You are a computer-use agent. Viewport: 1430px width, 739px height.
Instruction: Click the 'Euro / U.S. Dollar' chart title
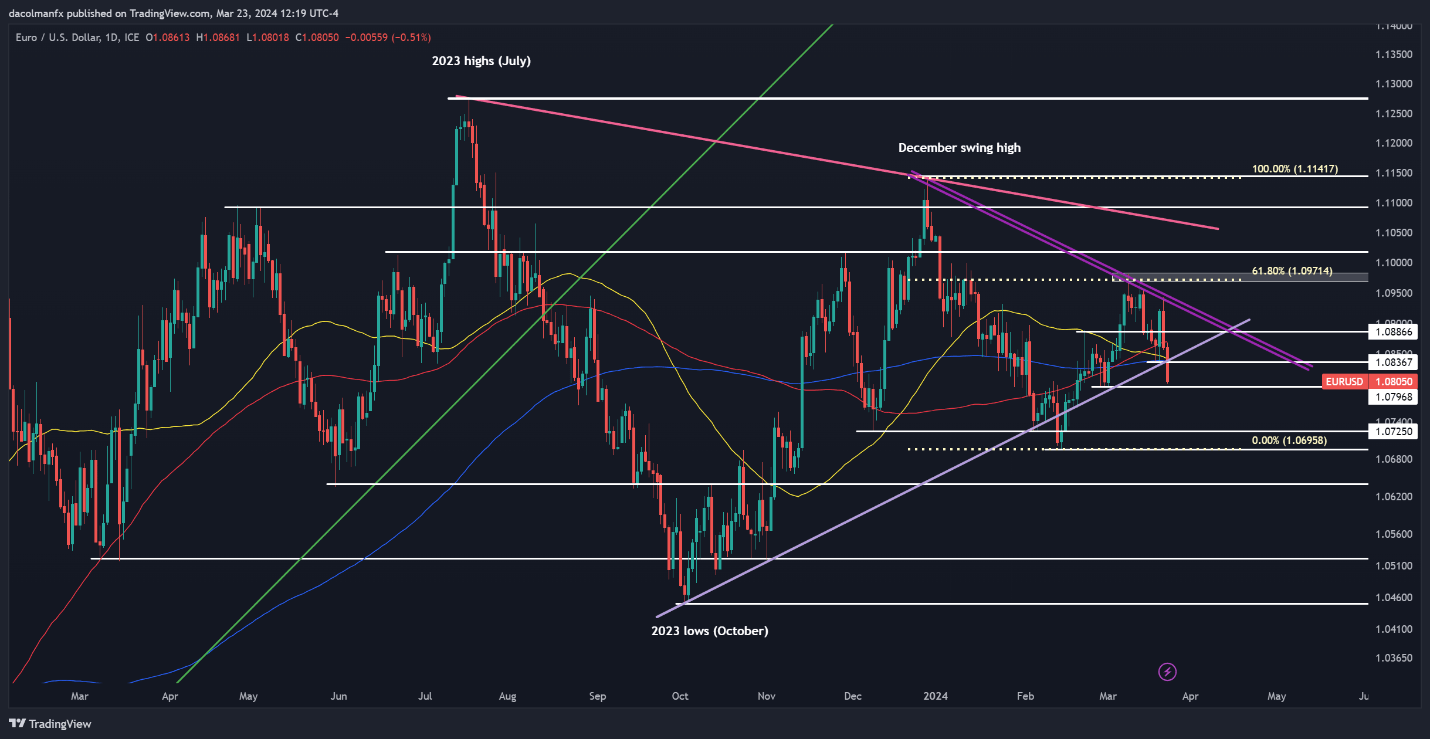pyautogui.click(x=57, y=37)
